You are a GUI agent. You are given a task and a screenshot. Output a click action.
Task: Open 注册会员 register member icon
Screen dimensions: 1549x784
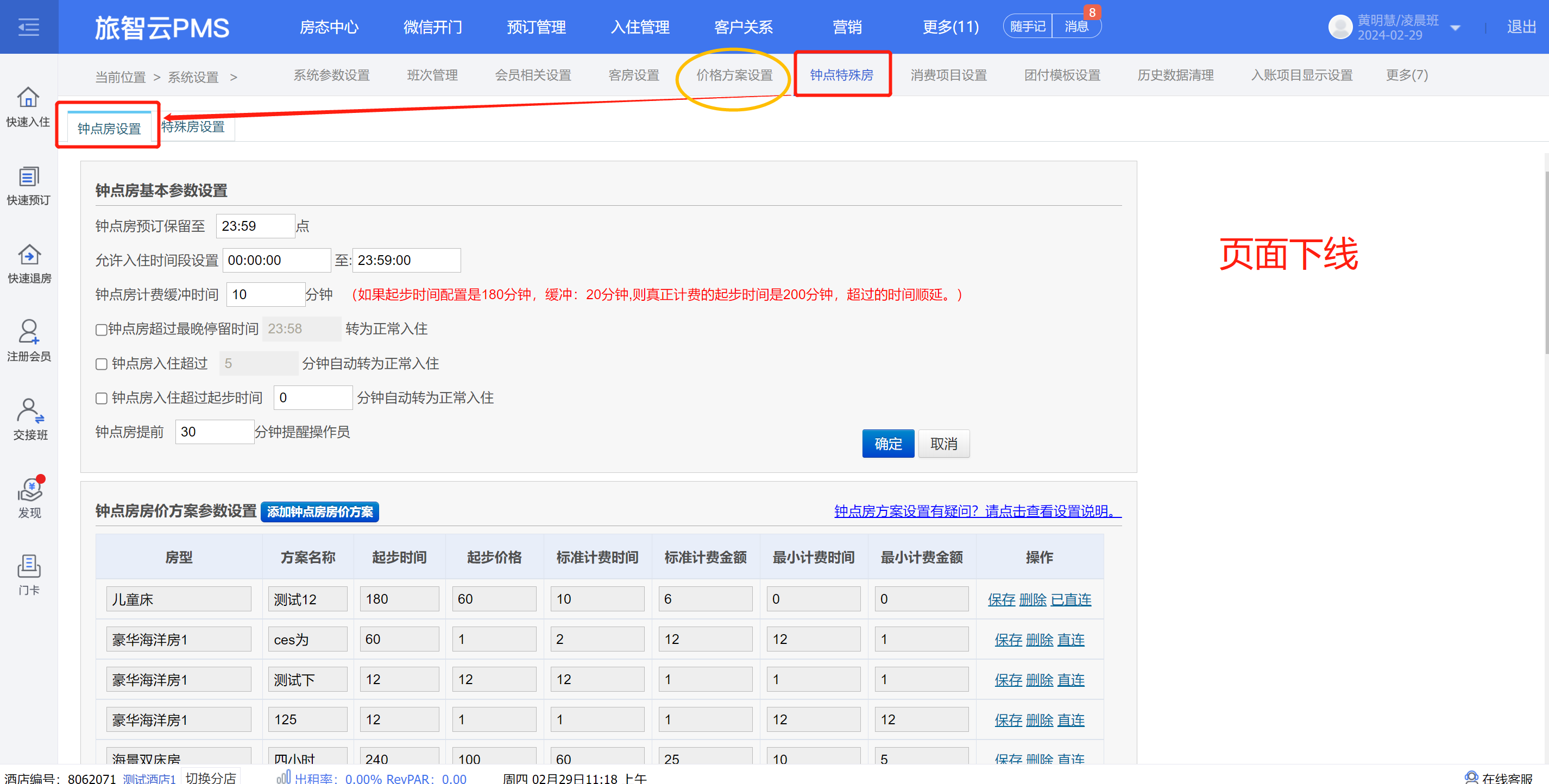coord(28,341)
